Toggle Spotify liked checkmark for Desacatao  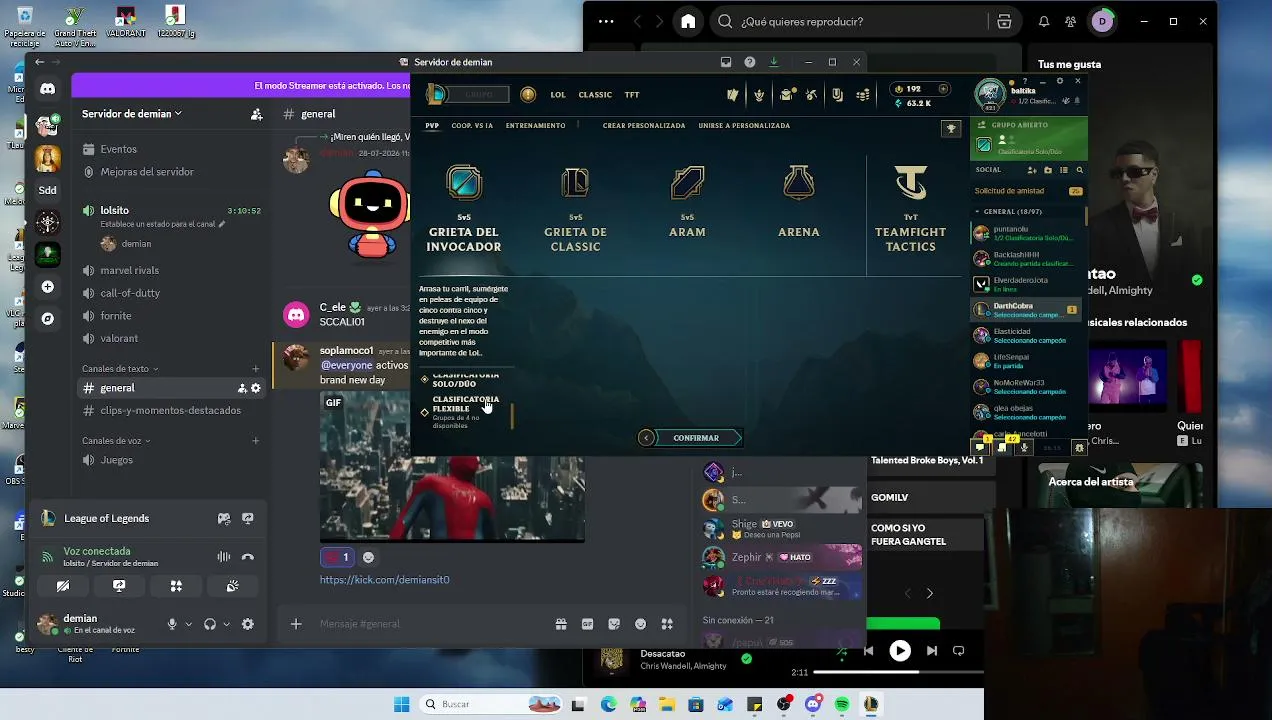tap(746, 659)
